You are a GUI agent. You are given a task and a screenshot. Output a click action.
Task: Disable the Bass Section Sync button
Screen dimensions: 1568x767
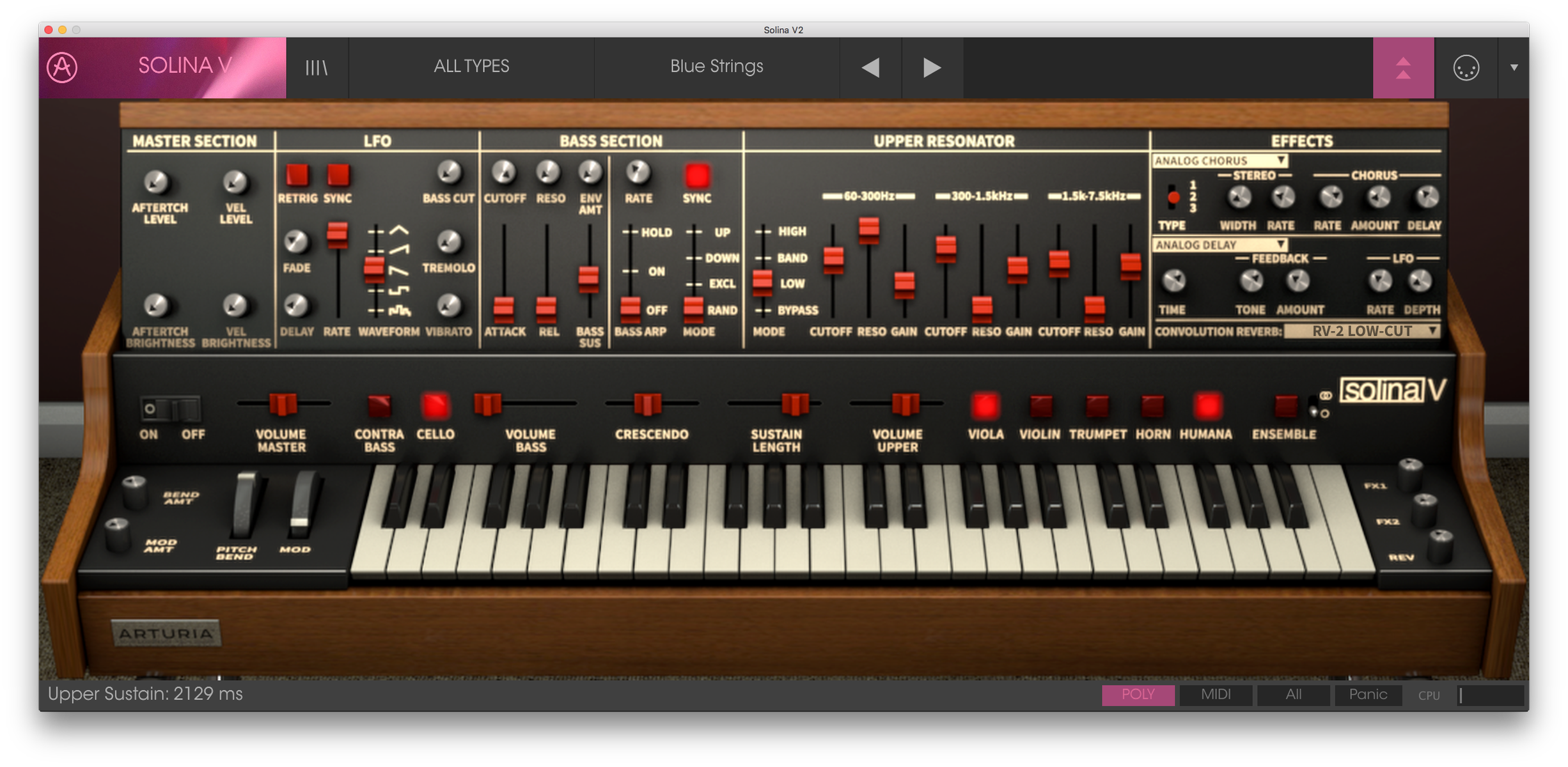[x=697, y=176]
